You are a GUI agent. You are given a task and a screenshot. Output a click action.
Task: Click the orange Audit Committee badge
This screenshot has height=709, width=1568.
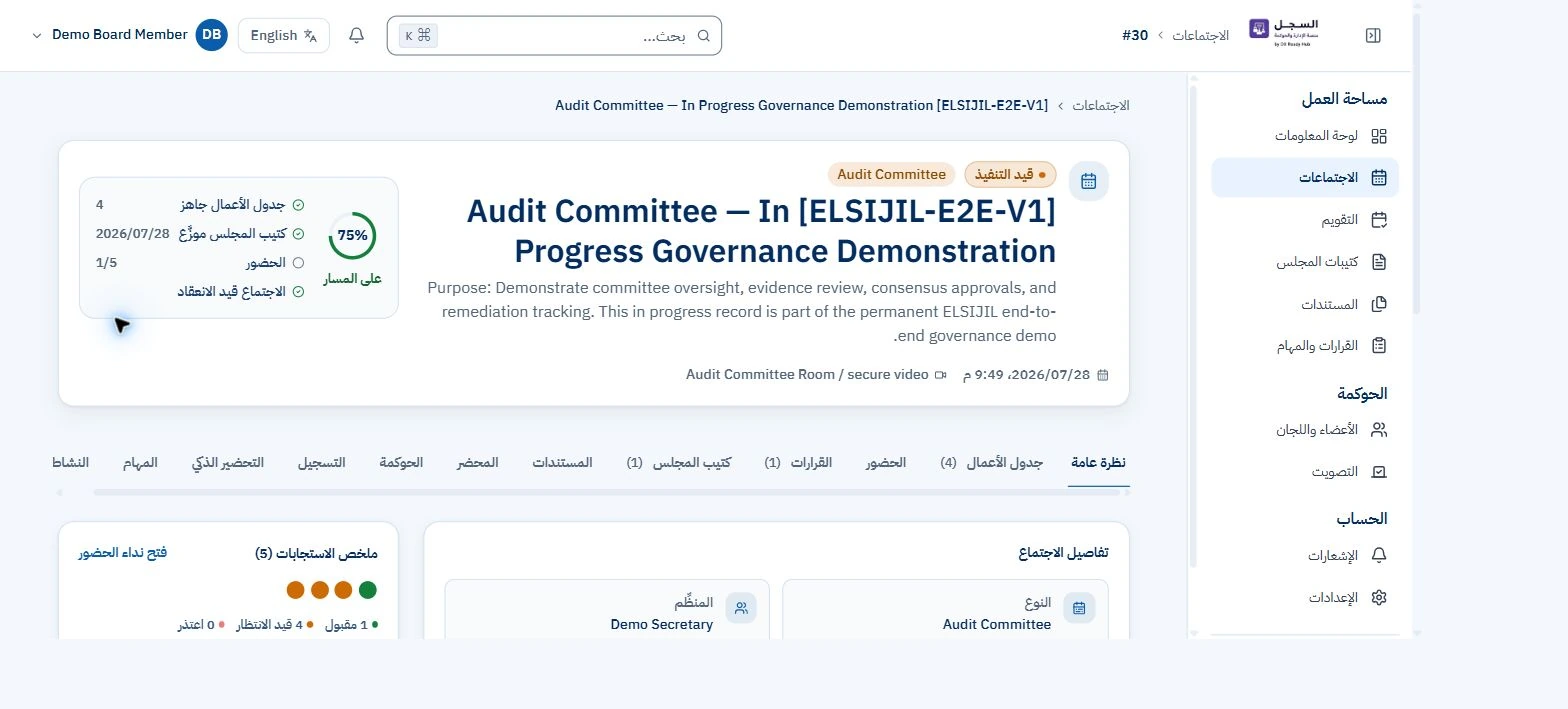(x=891, y=175)
